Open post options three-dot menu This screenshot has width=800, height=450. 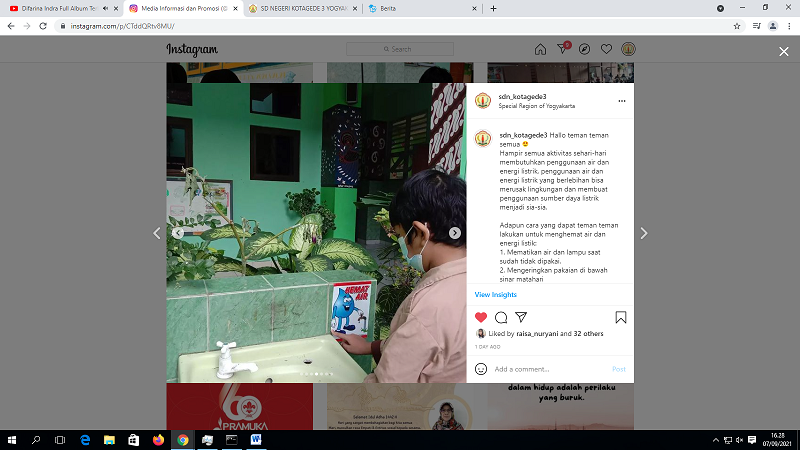click(621, 101)
